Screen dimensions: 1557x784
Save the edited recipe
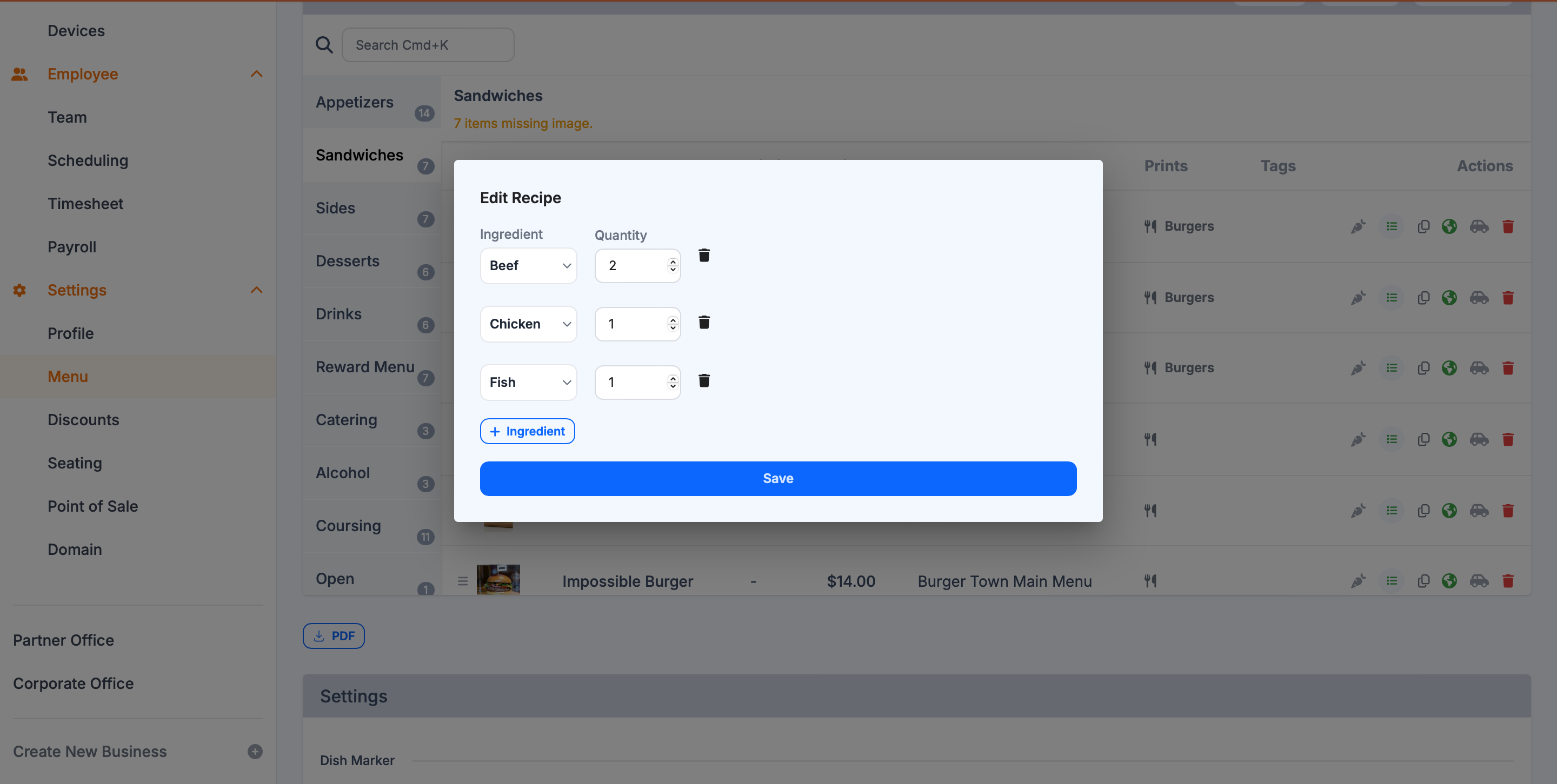(777, 478)
